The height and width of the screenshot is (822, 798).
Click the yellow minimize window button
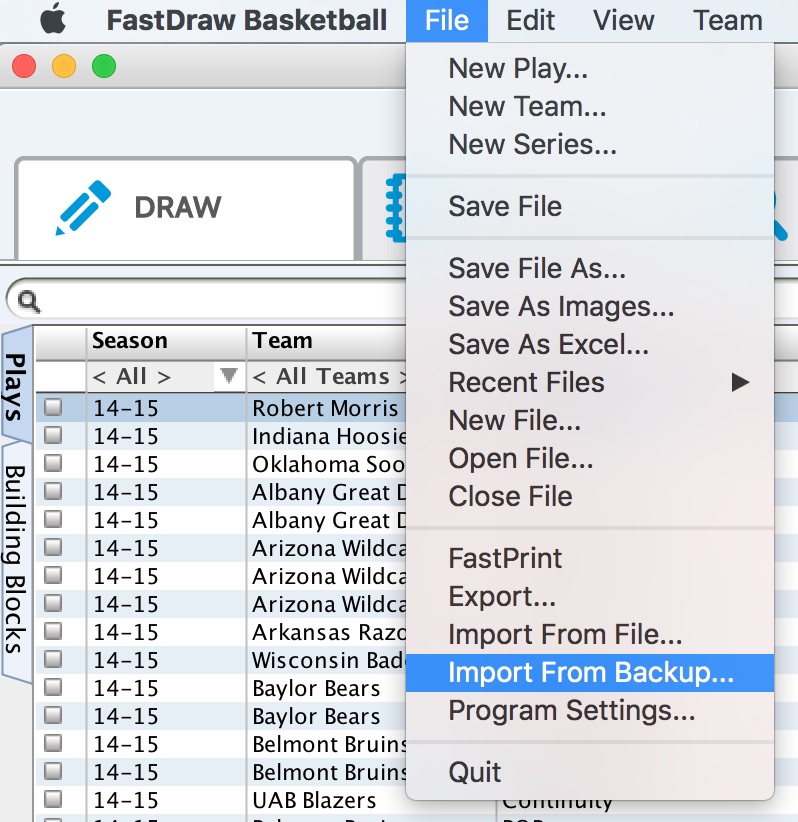[x=64, y=66]
